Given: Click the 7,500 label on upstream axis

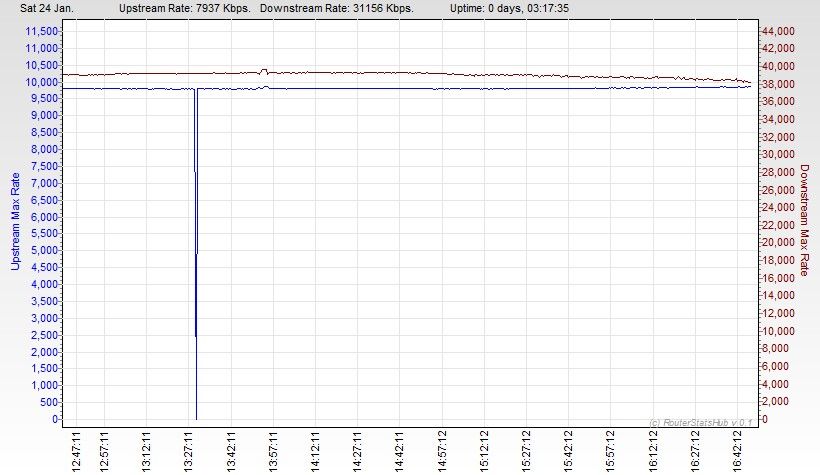Looking at the screenshot, I should (44, 166).
